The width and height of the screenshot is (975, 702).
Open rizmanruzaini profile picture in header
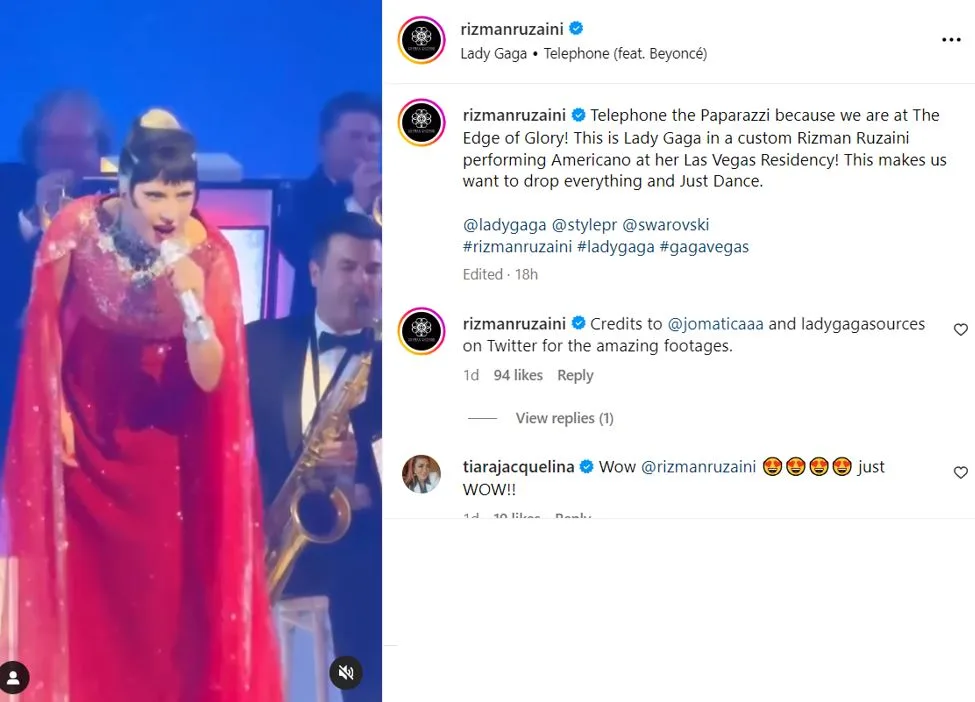[x=421, y=41]
